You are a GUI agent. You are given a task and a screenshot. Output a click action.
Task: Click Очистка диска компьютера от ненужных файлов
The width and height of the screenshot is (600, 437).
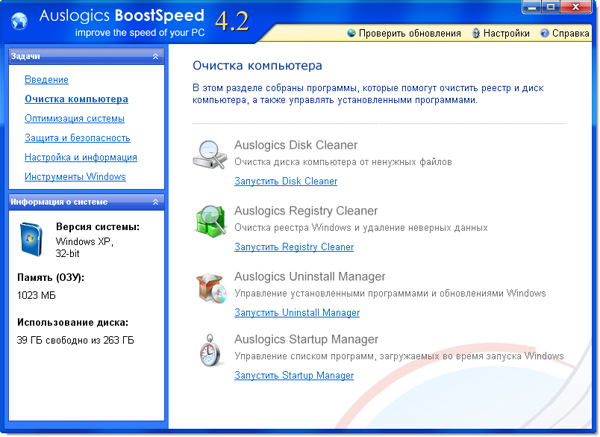tap(343, 162)
